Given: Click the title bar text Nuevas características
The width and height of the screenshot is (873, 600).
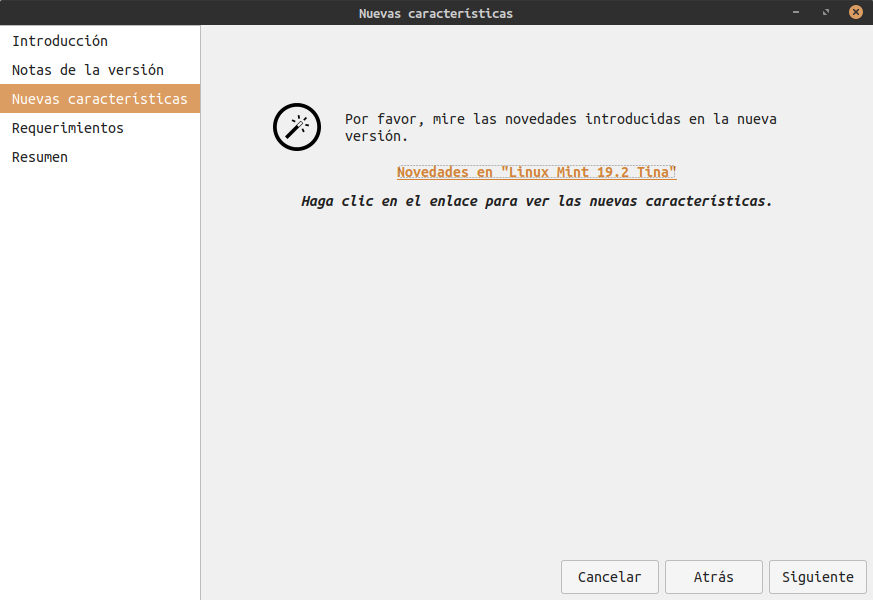Looking at the screenshot, I should [x=436, y=13].
